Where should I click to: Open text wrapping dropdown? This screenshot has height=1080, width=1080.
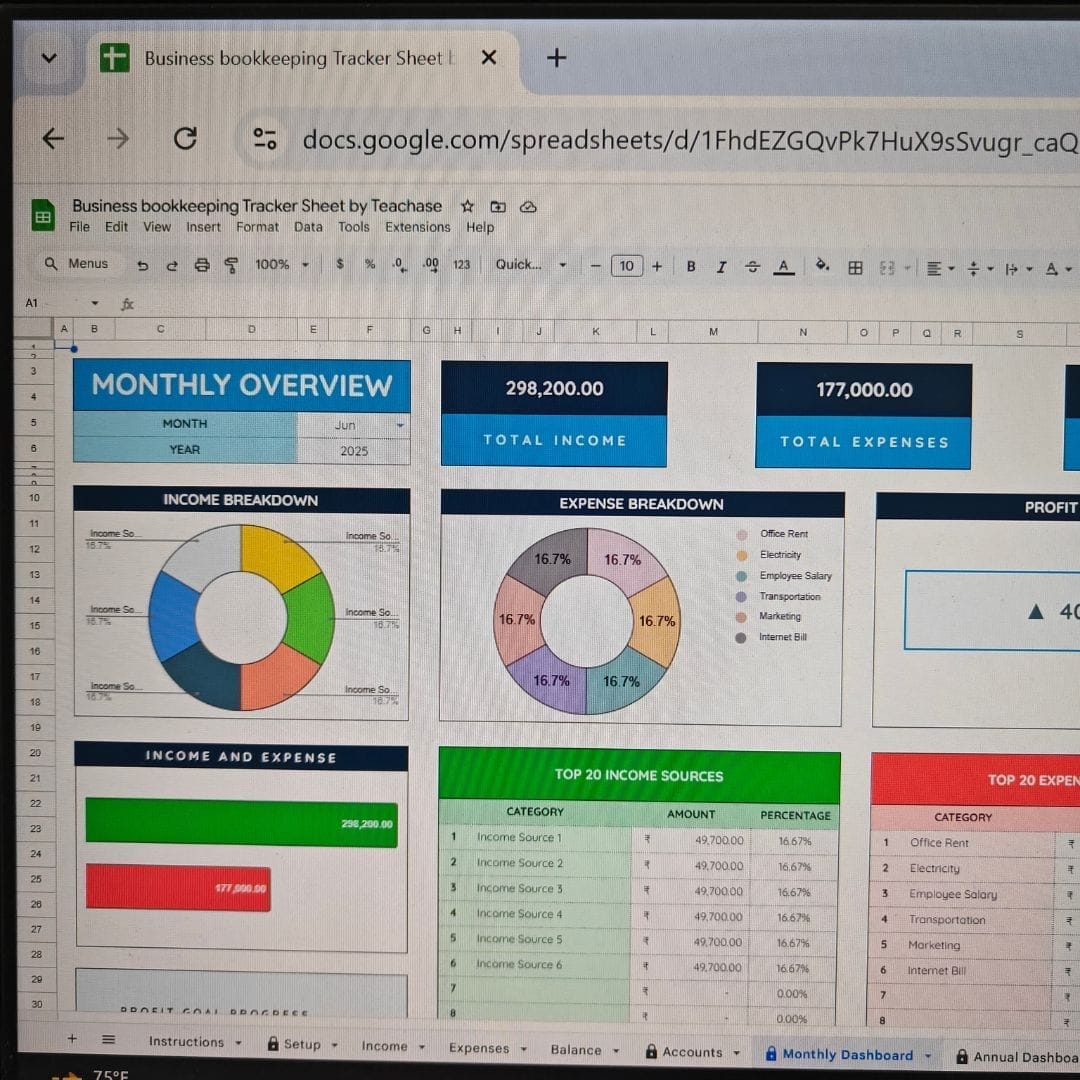(1019, 269)
